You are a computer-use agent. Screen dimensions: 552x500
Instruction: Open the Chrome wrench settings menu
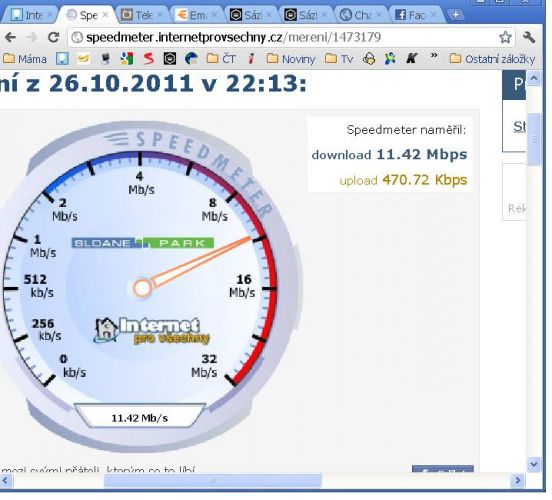tap(529, 37)
